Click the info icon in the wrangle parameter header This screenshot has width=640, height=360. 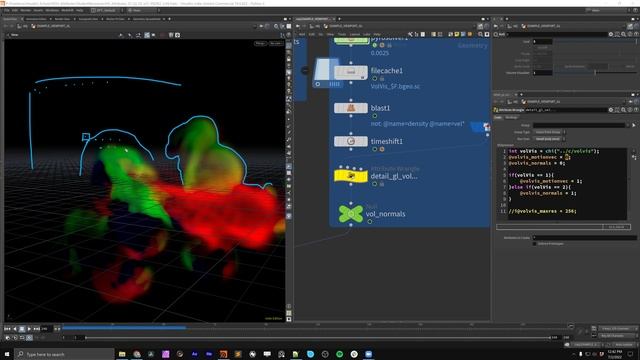(x=630, y=110)
